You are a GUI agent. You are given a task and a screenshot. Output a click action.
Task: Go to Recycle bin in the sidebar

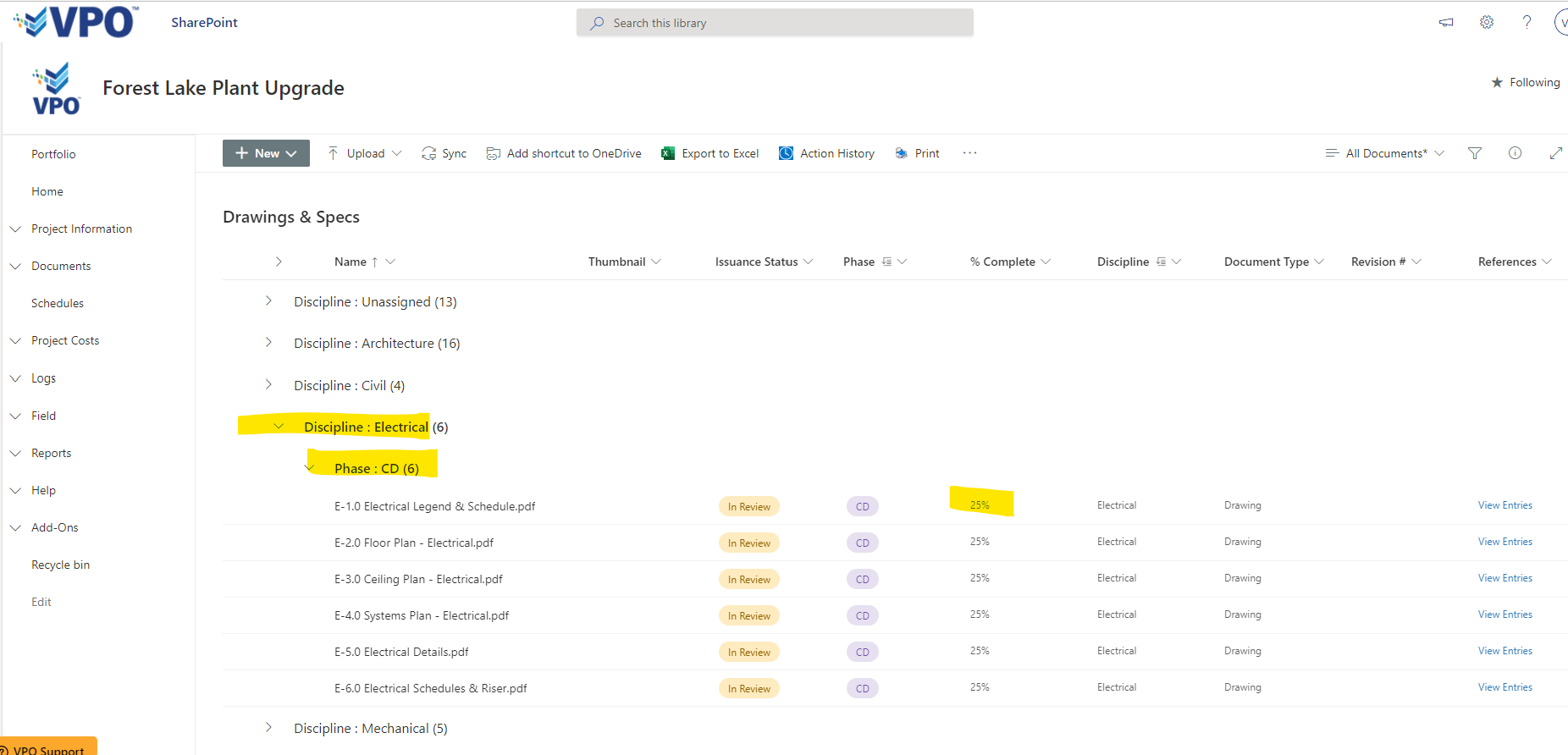click(60, 565)
